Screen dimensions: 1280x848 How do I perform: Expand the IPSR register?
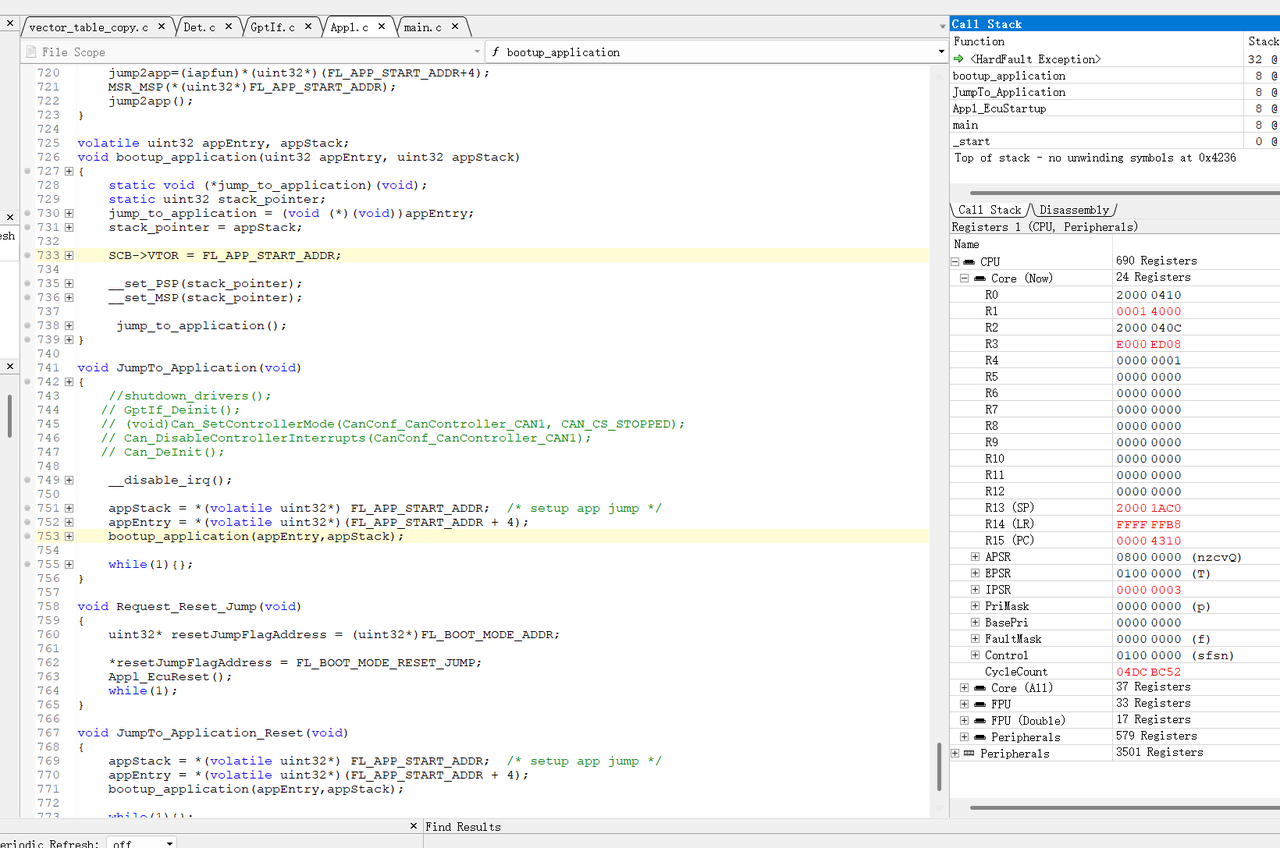tap(975, 590)
